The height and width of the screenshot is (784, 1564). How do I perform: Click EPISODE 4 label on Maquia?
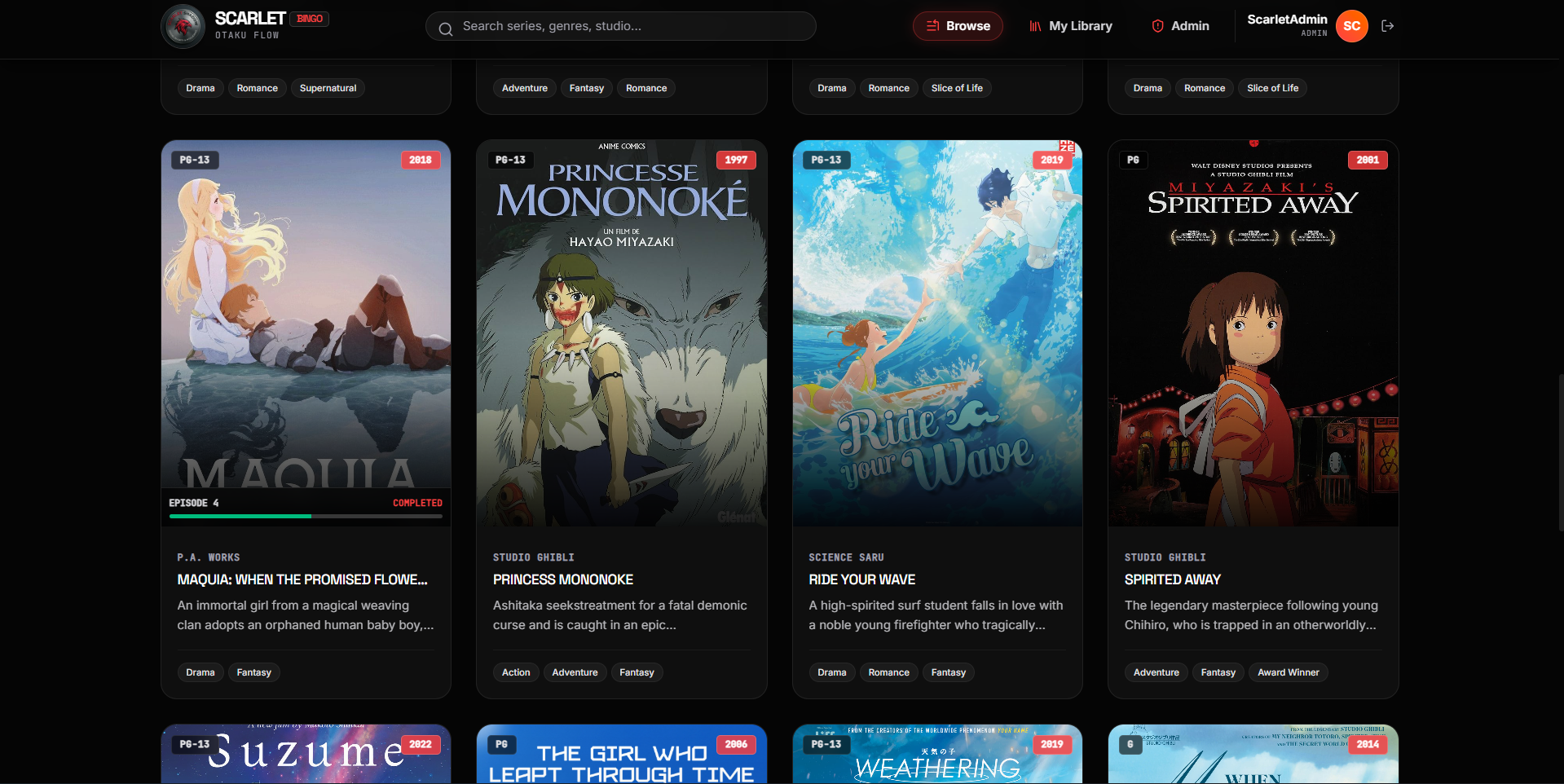click(x=194, y=503)
